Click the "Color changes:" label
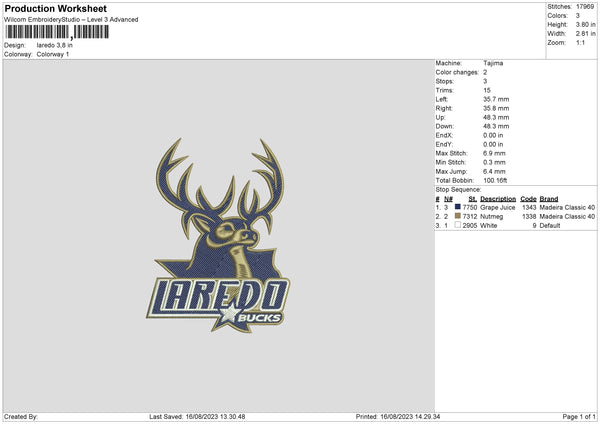This screenshot has width=600, height=424. pyautogui.click(x=457, y=72)
